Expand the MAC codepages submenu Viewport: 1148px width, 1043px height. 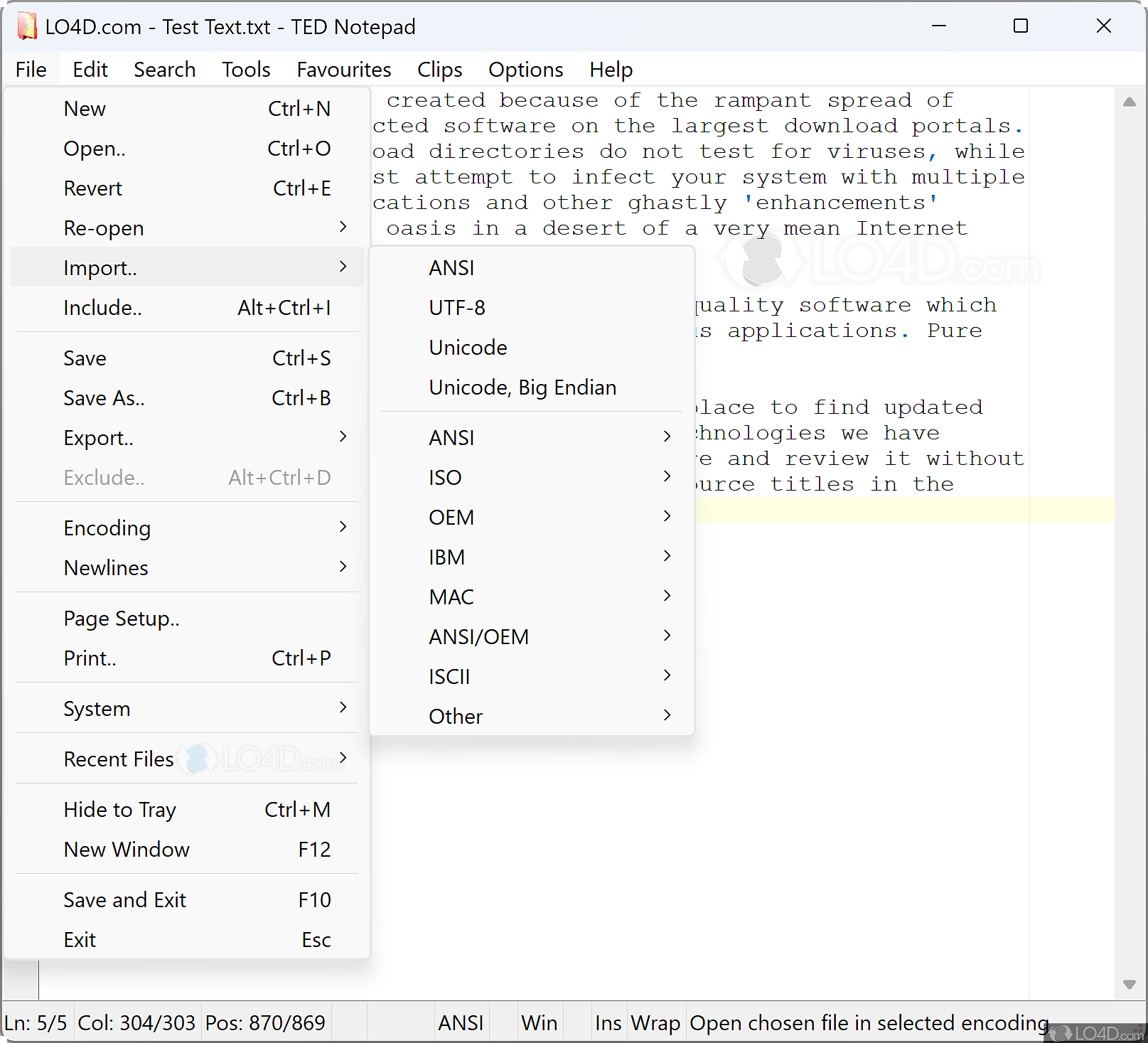pos(532,597)
